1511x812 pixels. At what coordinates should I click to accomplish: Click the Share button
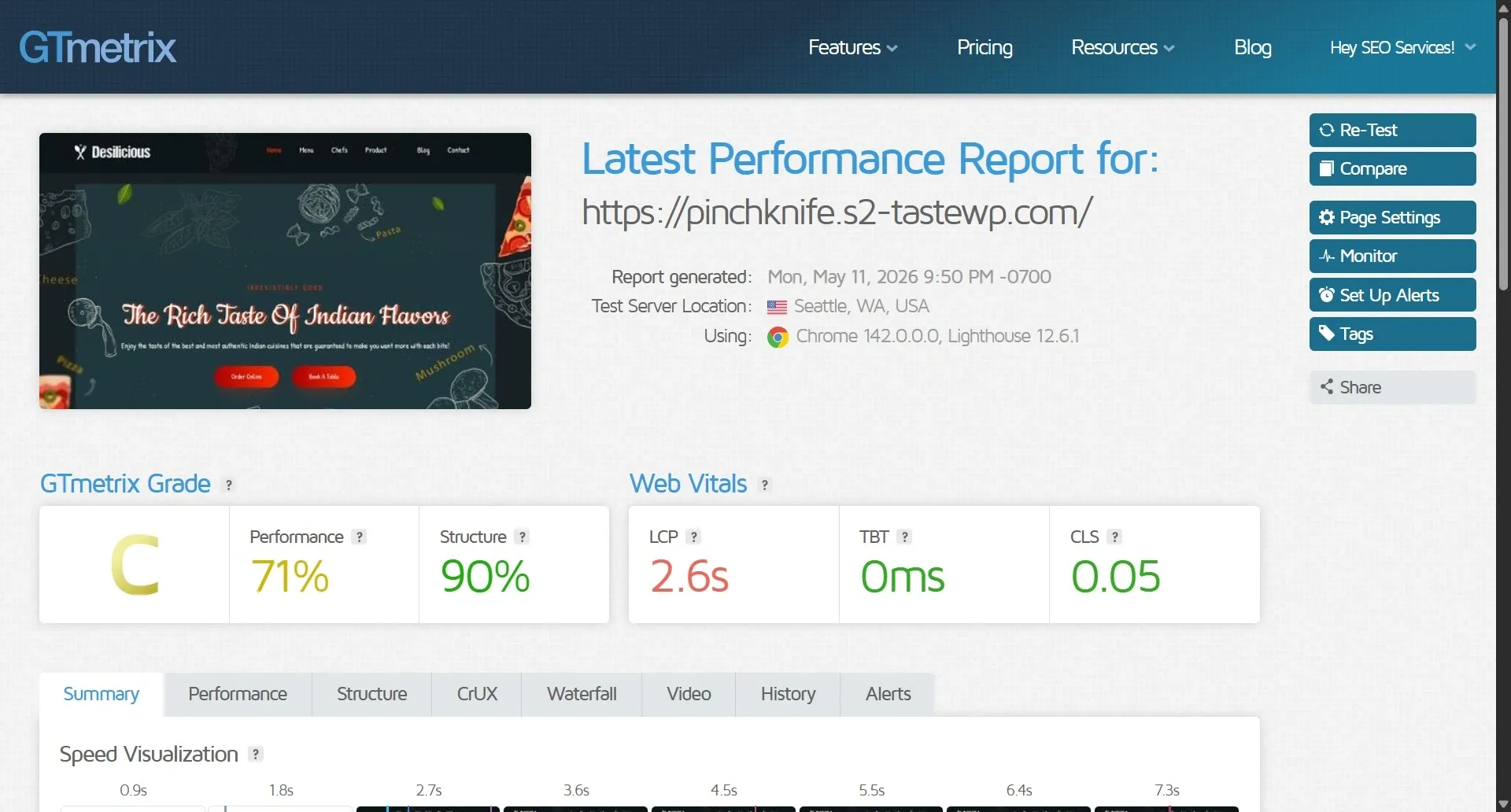(1392, 387)
